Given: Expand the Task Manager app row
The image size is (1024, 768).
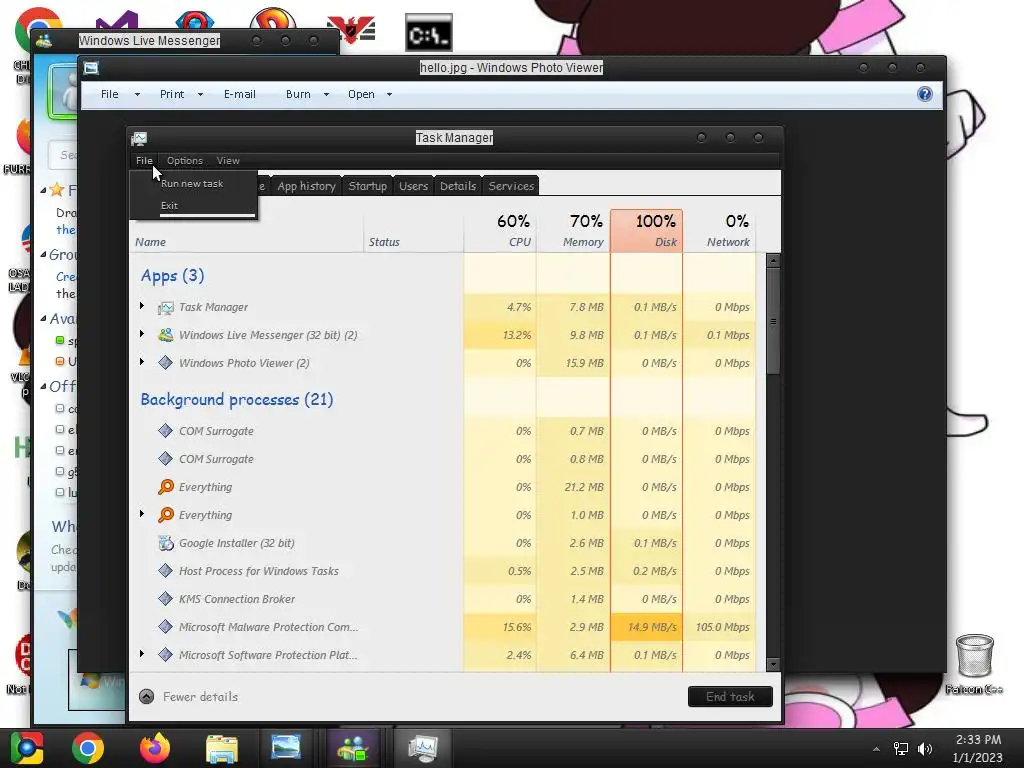Looking at the screenshot, I should pyautogui.click(x=142, y=306).
